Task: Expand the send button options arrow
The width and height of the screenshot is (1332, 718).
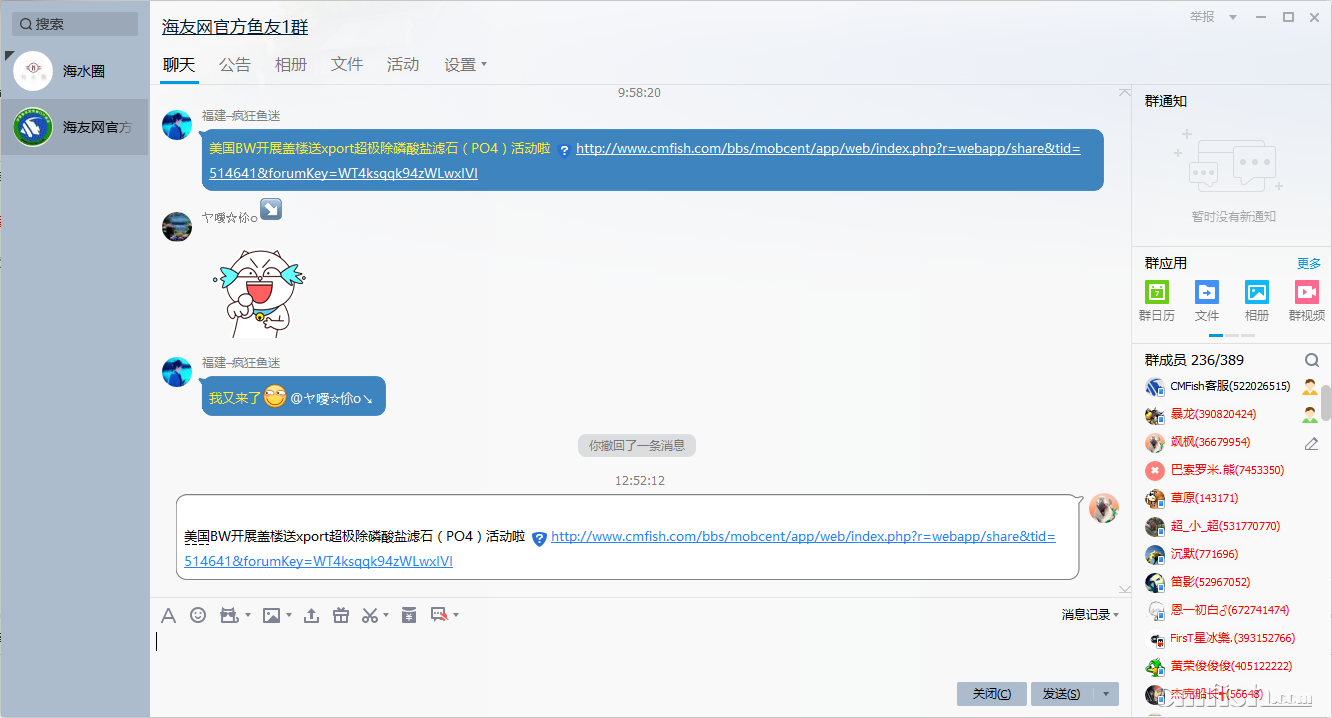Action: [x=1106, y=694]
